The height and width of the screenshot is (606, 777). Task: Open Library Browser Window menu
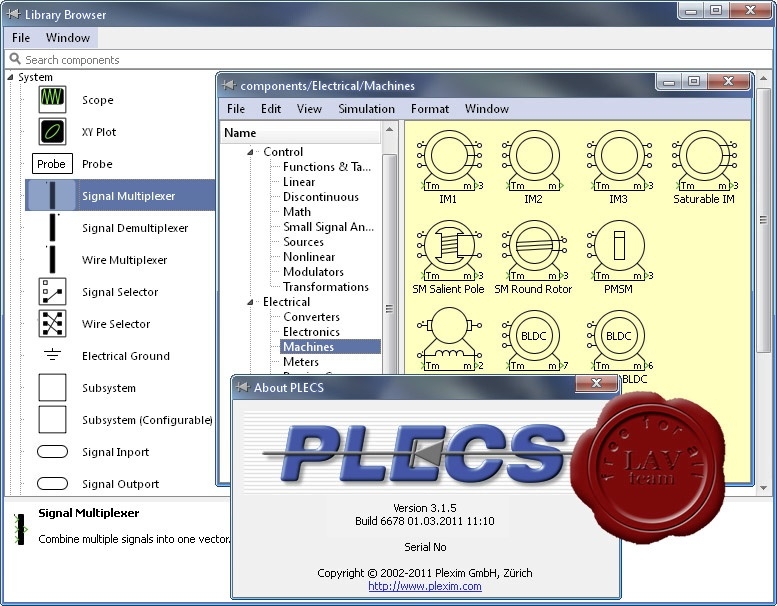(68, 38)
